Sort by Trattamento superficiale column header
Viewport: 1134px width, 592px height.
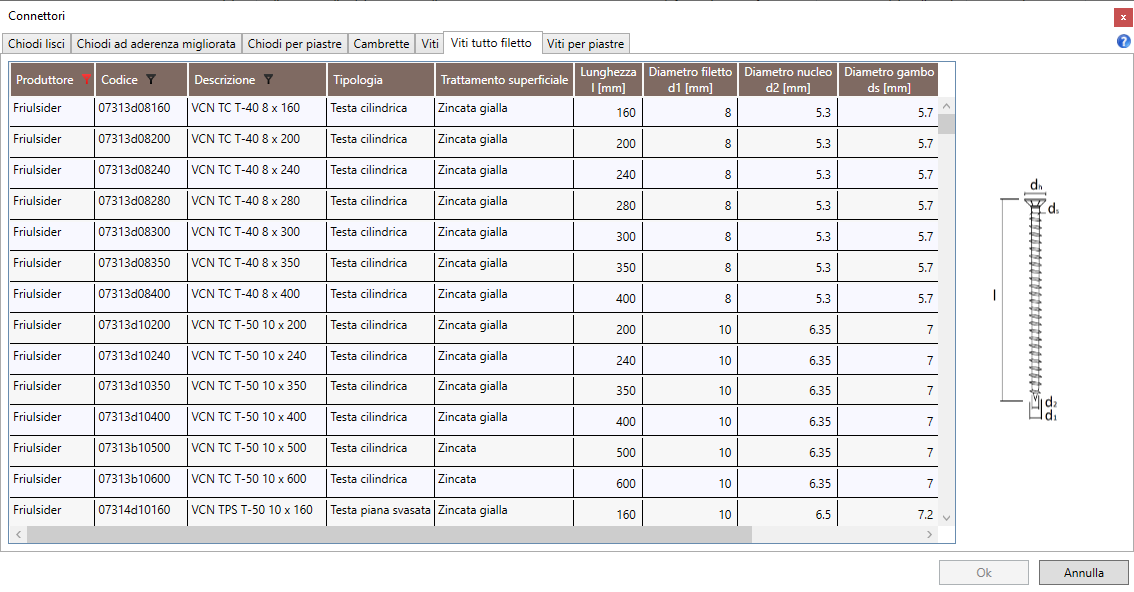click(x=504, y=80)
